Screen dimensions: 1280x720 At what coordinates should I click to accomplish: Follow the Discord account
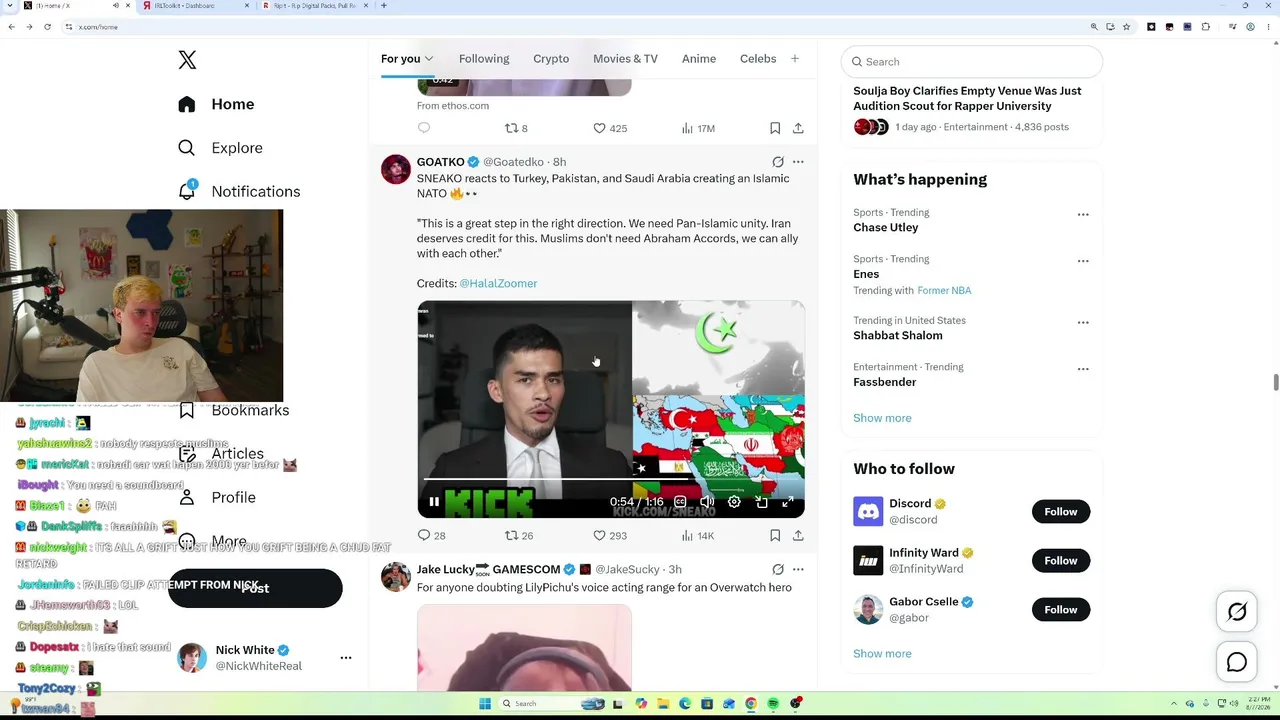click(1061, 512)
